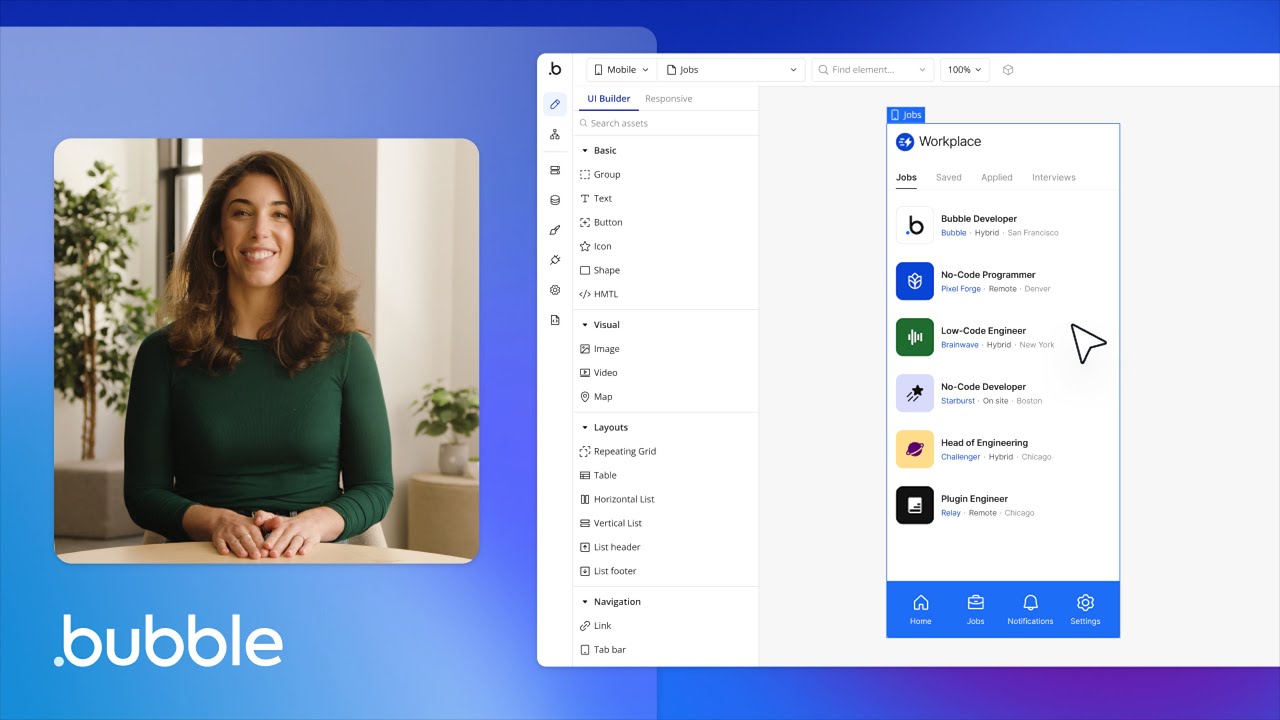Click the Search assets field
The width and height of the screenshot is (1280, 720).
(666, 123)
